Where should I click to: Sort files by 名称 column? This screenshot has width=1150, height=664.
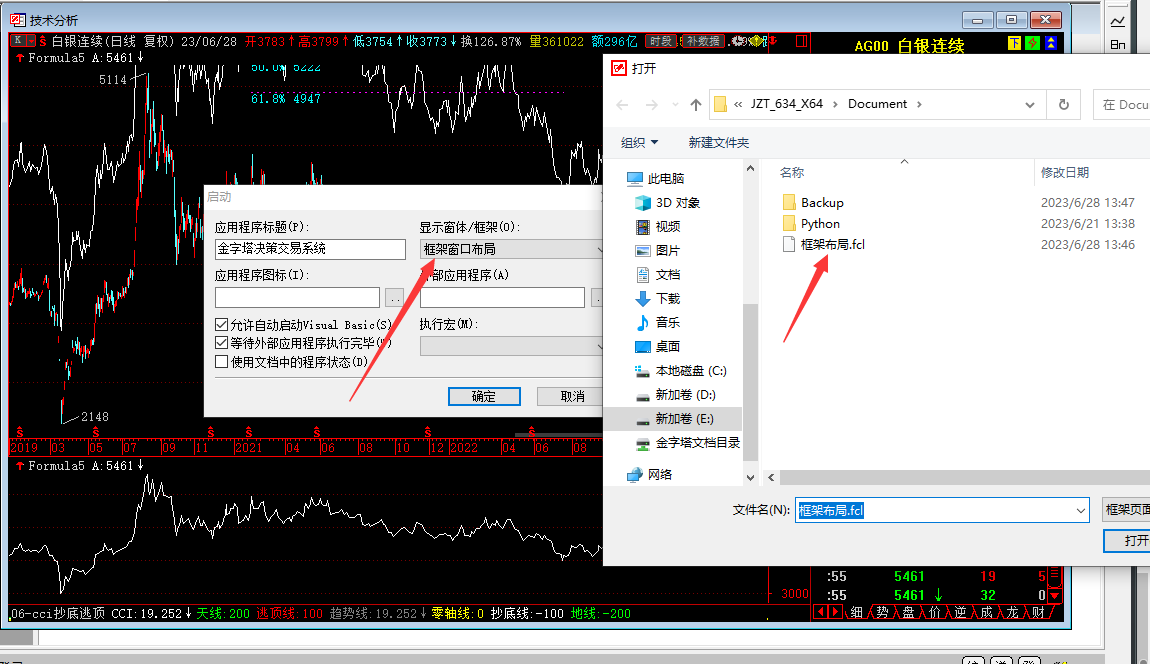(x=791, y=172)
